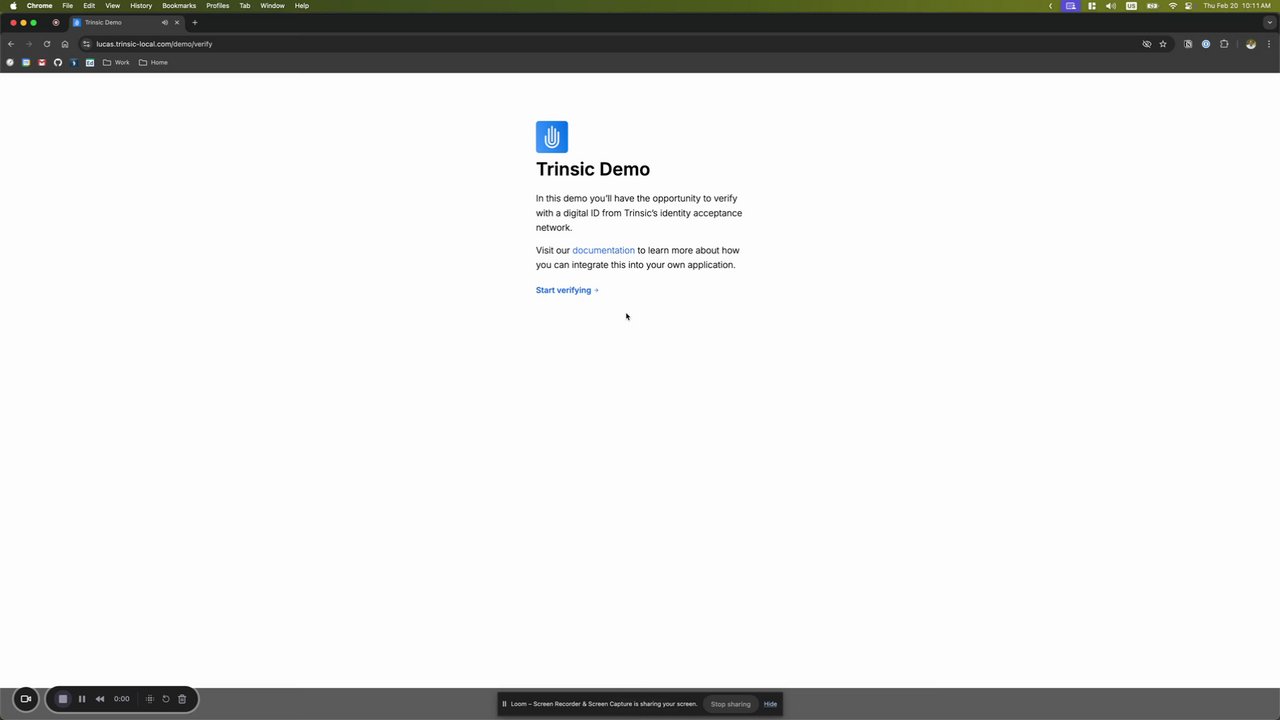Close the Trinsic Demo tab

coord(177,22)
